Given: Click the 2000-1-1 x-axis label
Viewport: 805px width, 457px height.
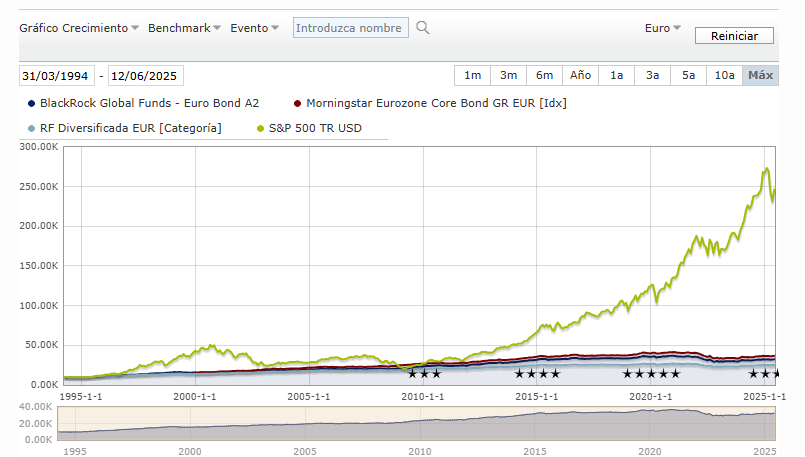Looking at the screenshot, I should coord(195,396).
